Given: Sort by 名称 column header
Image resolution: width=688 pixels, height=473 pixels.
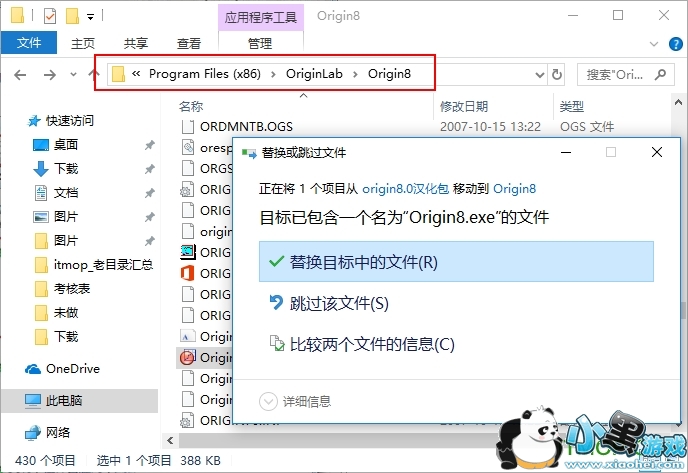Looking at the screenshot, I should click(x=191, y=107).
